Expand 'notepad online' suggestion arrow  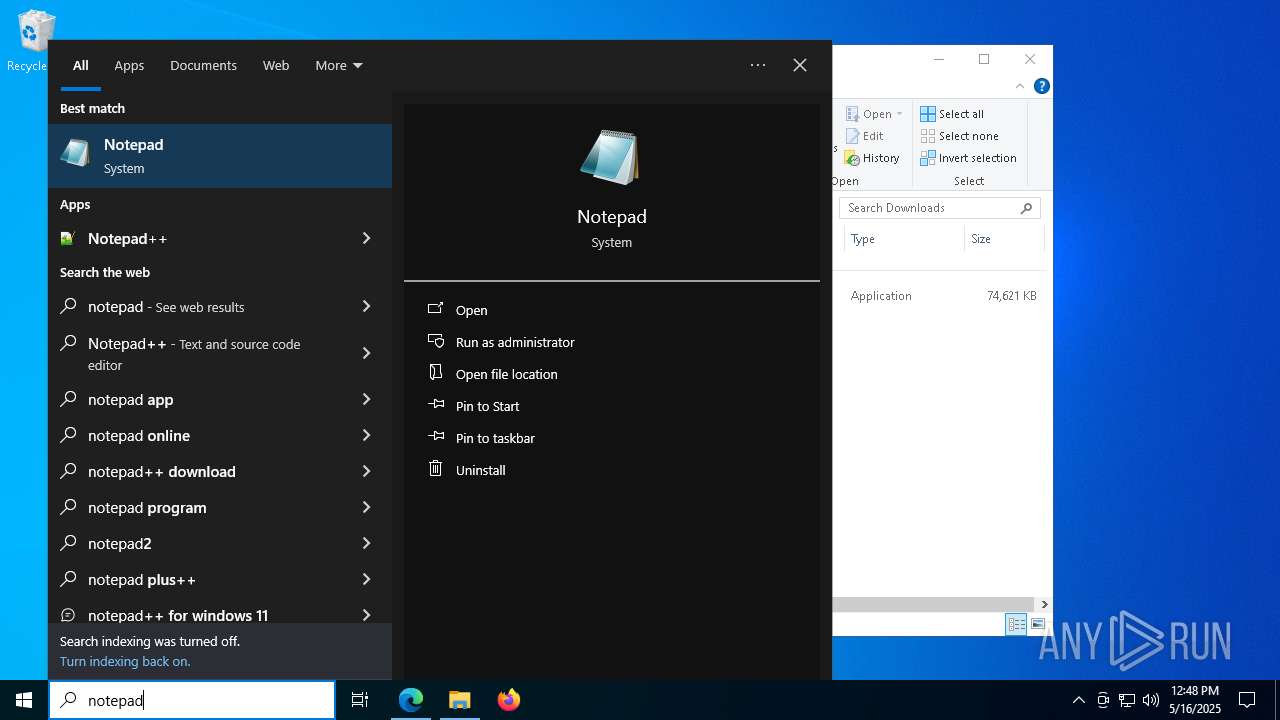pos(366,435)
